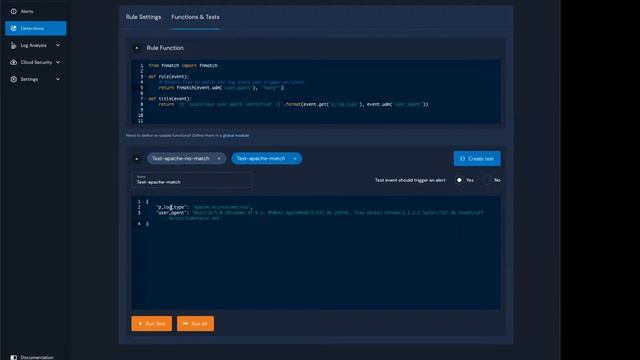
Task: Select the Test-apache-match test tab
Action: pos(261,158)
